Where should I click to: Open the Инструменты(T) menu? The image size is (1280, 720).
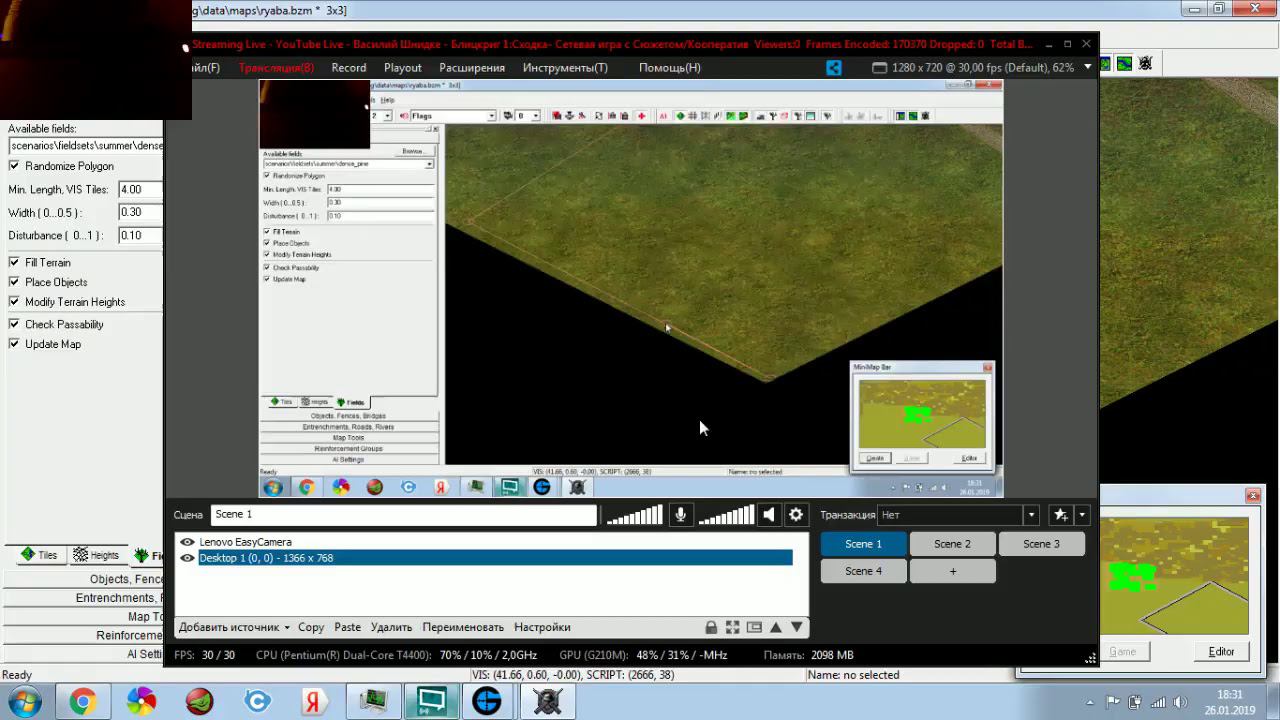coord(565,68)
